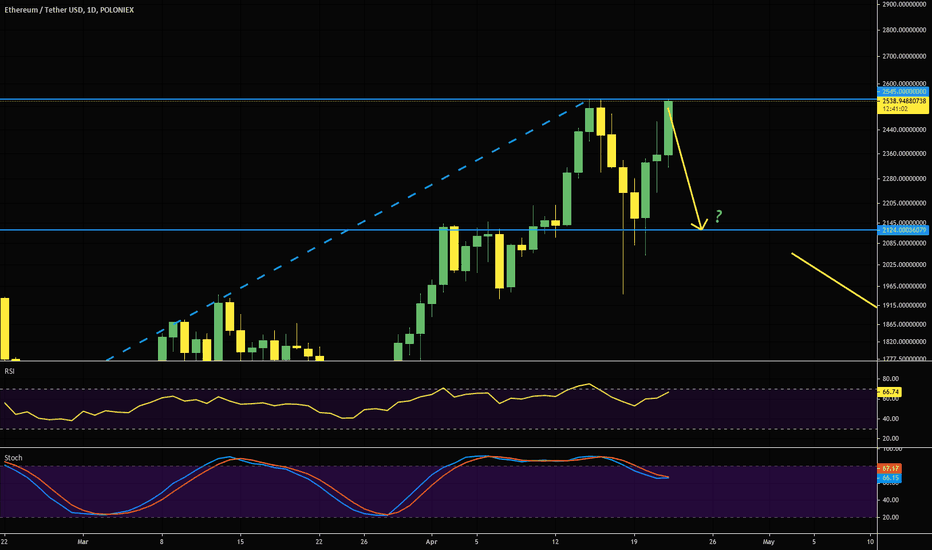Select the RSI indicator label
932x550 pixels.
(x=10, y=371)
